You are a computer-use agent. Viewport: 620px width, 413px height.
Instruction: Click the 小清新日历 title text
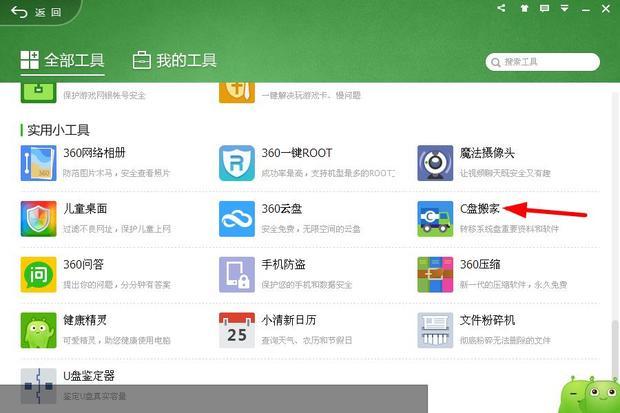point(289,320)
